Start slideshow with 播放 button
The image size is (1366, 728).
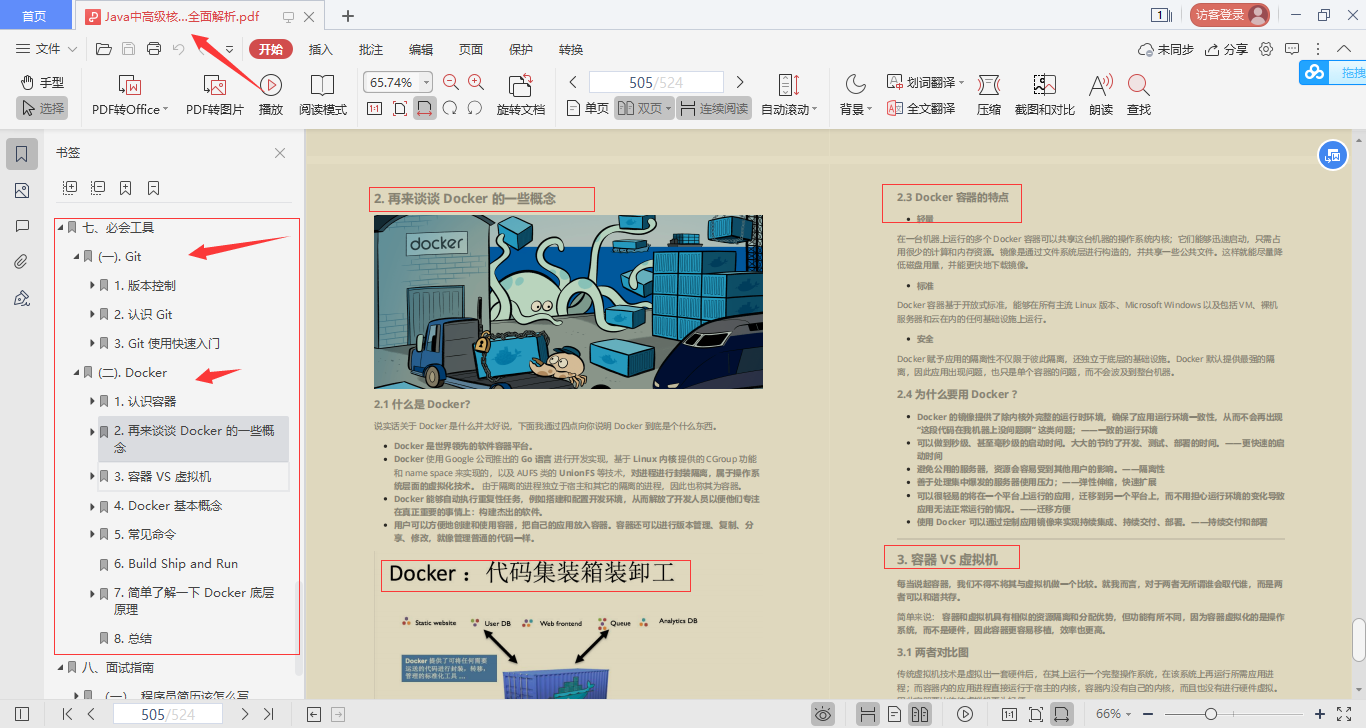point(271,96)
